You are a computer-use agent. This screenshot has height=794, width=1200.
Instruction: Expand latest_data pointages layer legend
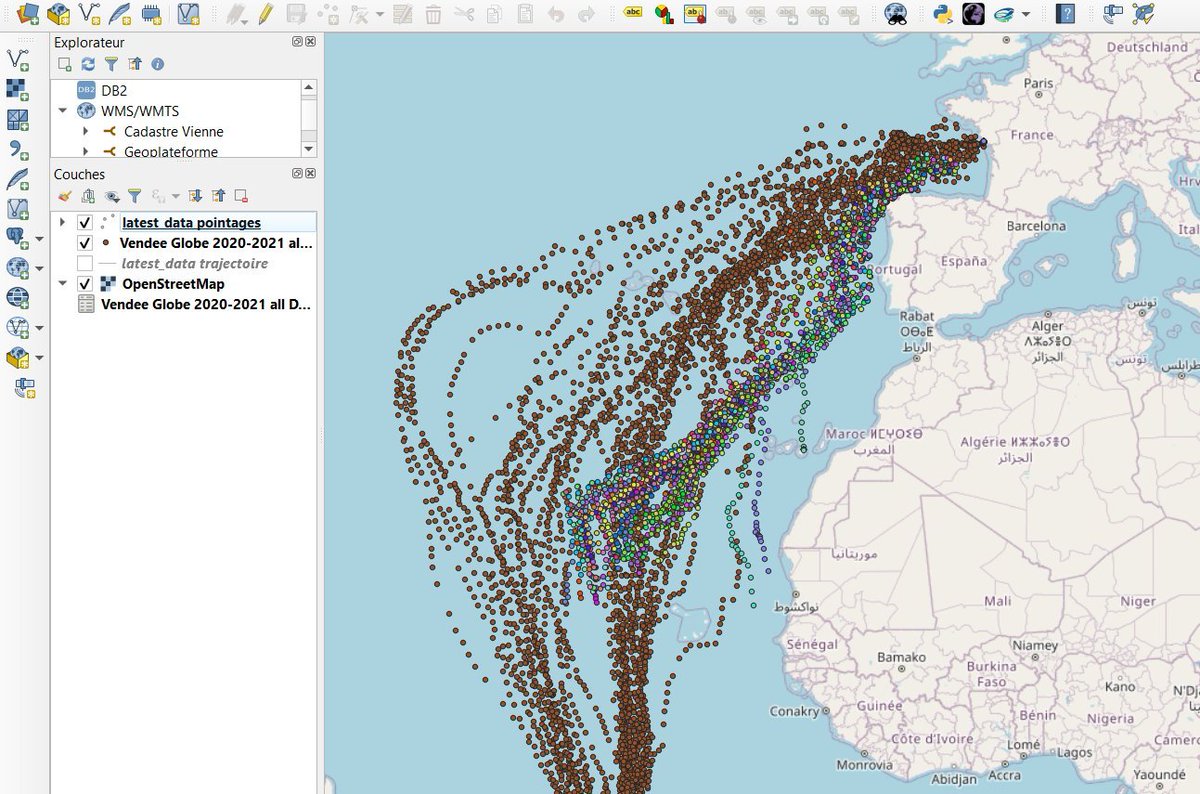pos(63,222)
